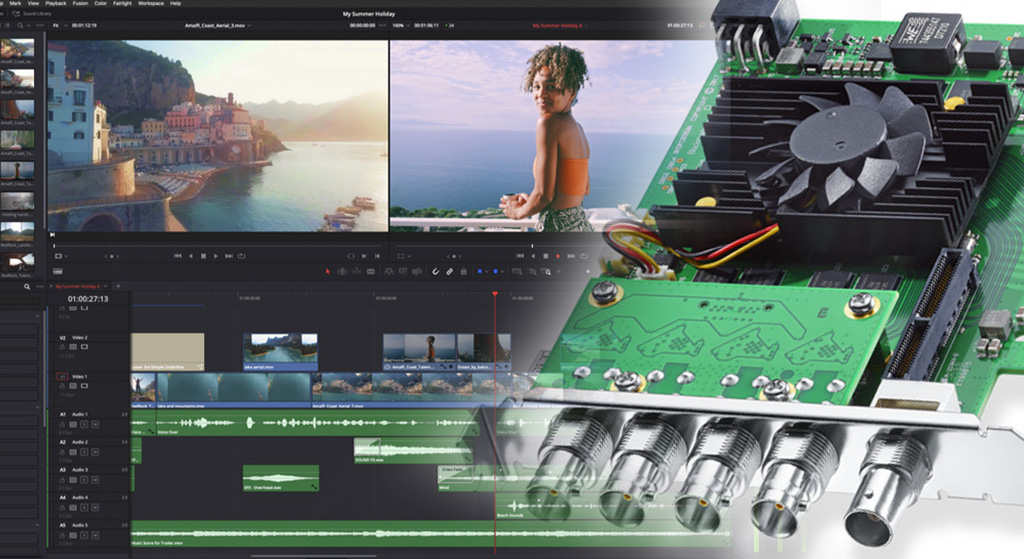
Task: Open the Fairlight menu
Action: click(x=122, y=3)
